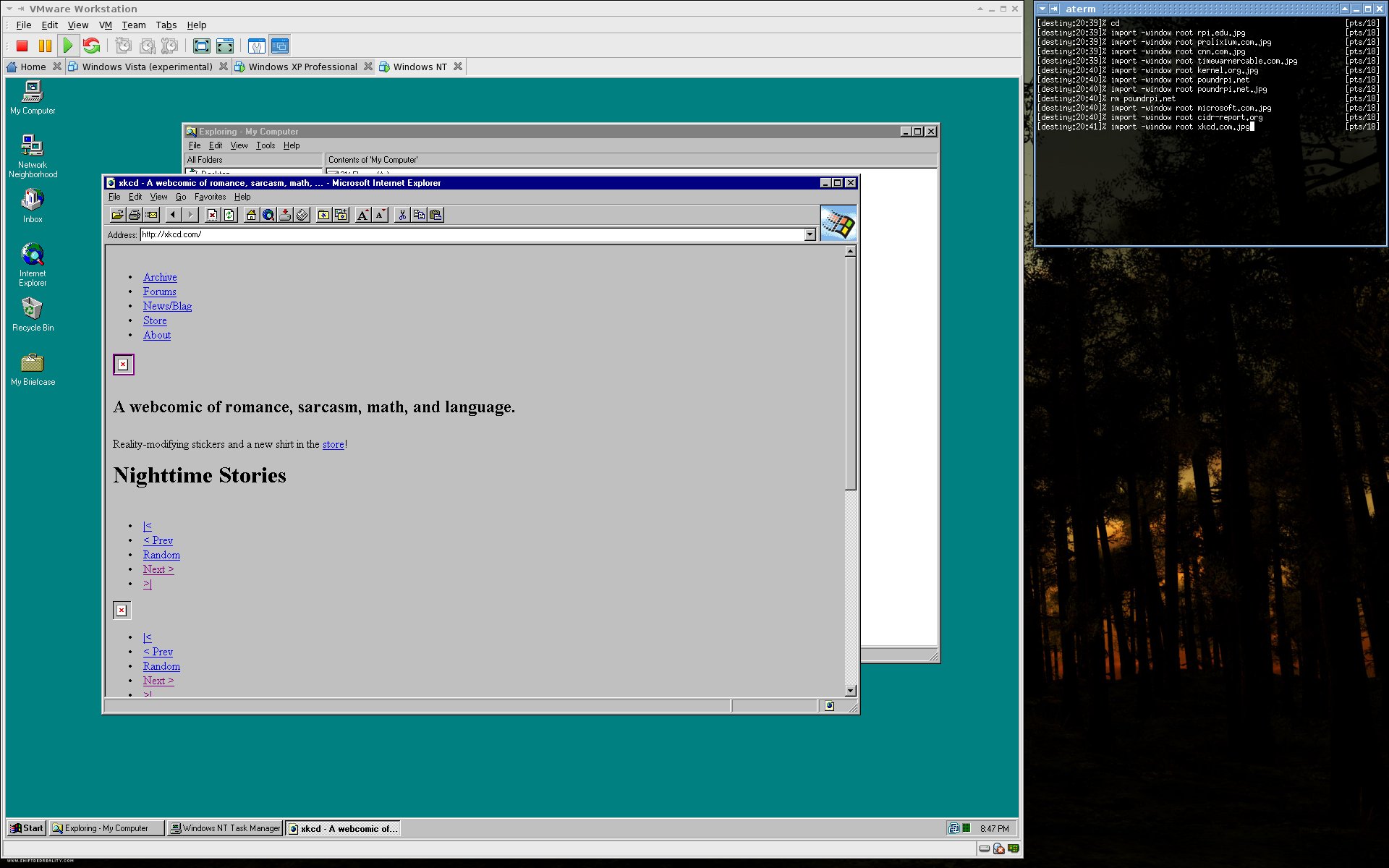Switch to the VMware Home tab
The image size is (1389, 868).
coord(33,67)
